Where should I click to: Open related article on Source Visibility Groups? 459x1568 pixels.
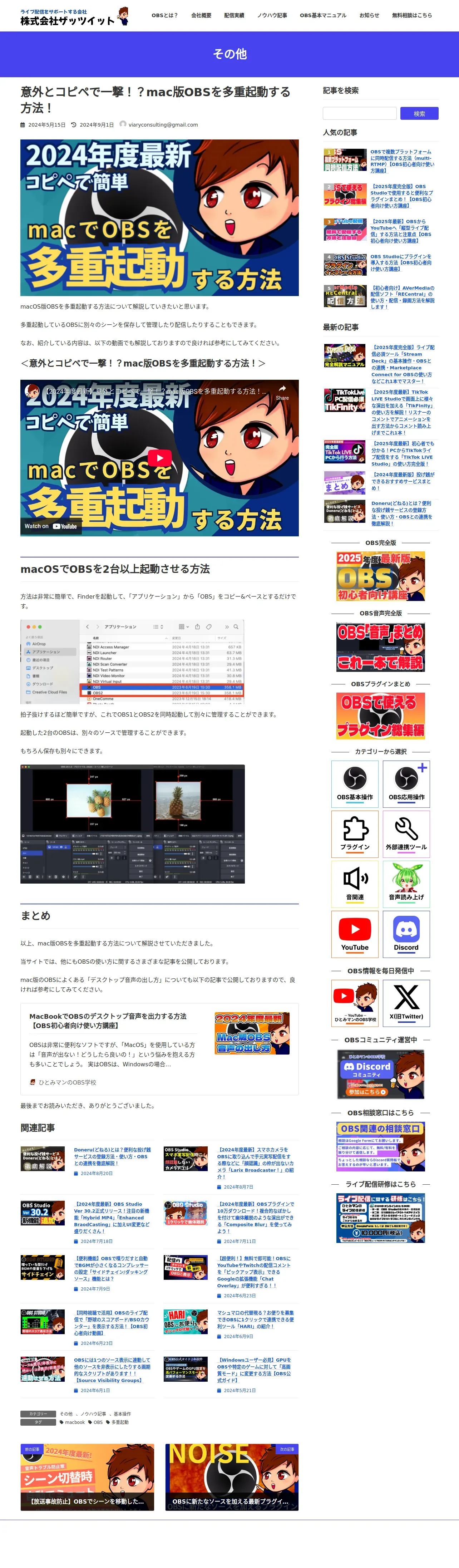point(112,1370)
